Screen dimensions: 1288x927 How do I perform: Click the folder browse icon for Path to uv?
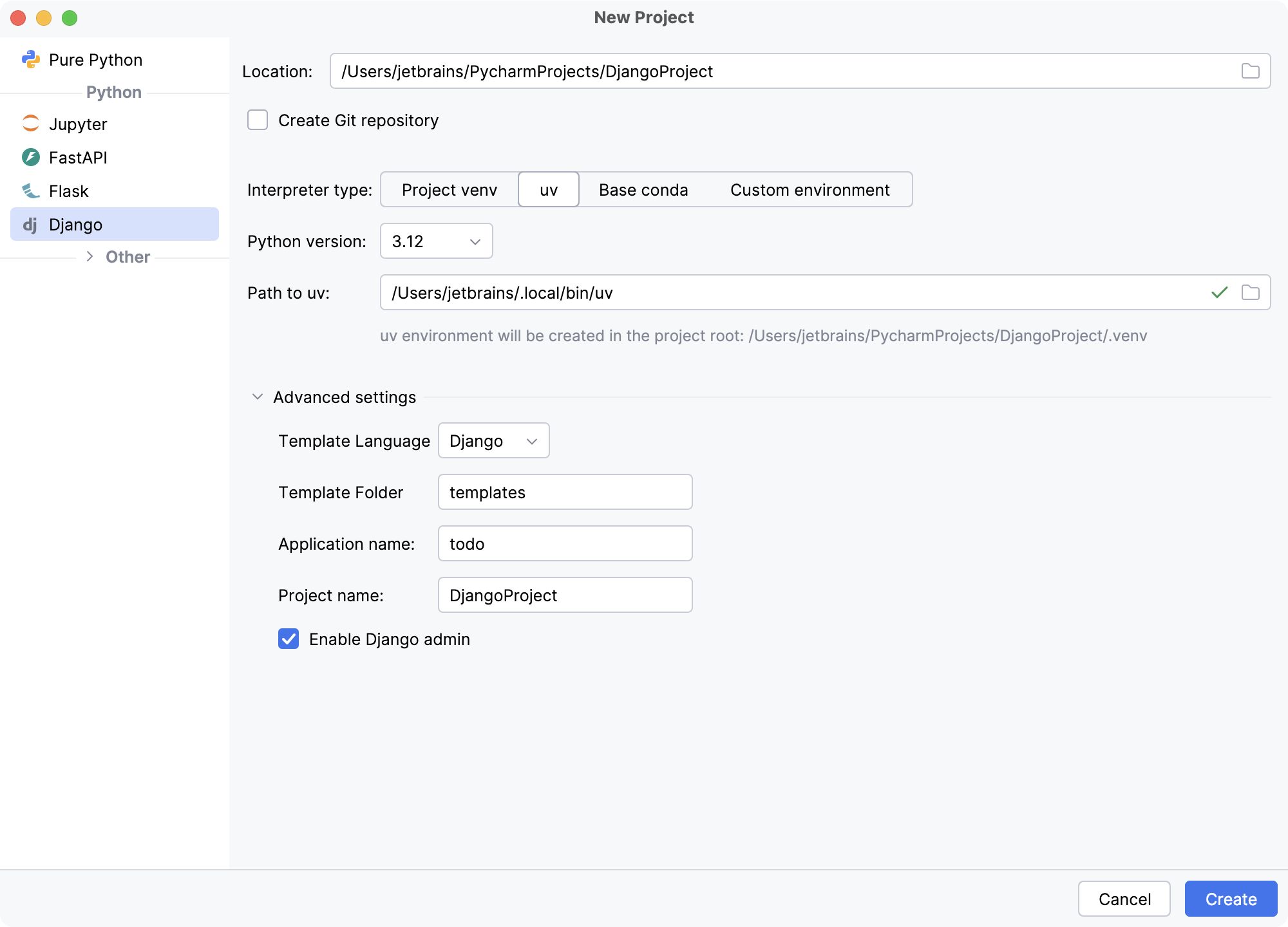[x=1251, y=293]
